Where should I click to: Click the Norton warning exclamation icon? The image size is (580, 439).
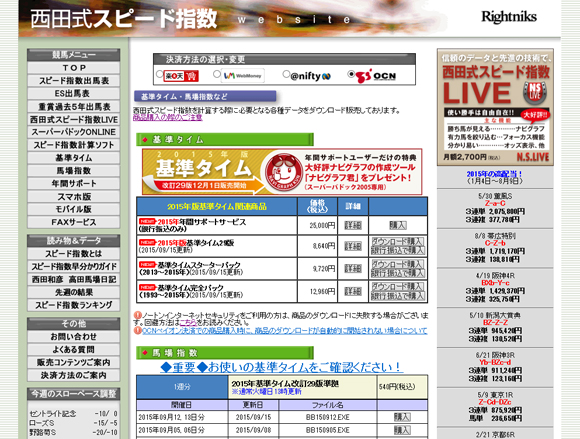click(x=137, y=315)
